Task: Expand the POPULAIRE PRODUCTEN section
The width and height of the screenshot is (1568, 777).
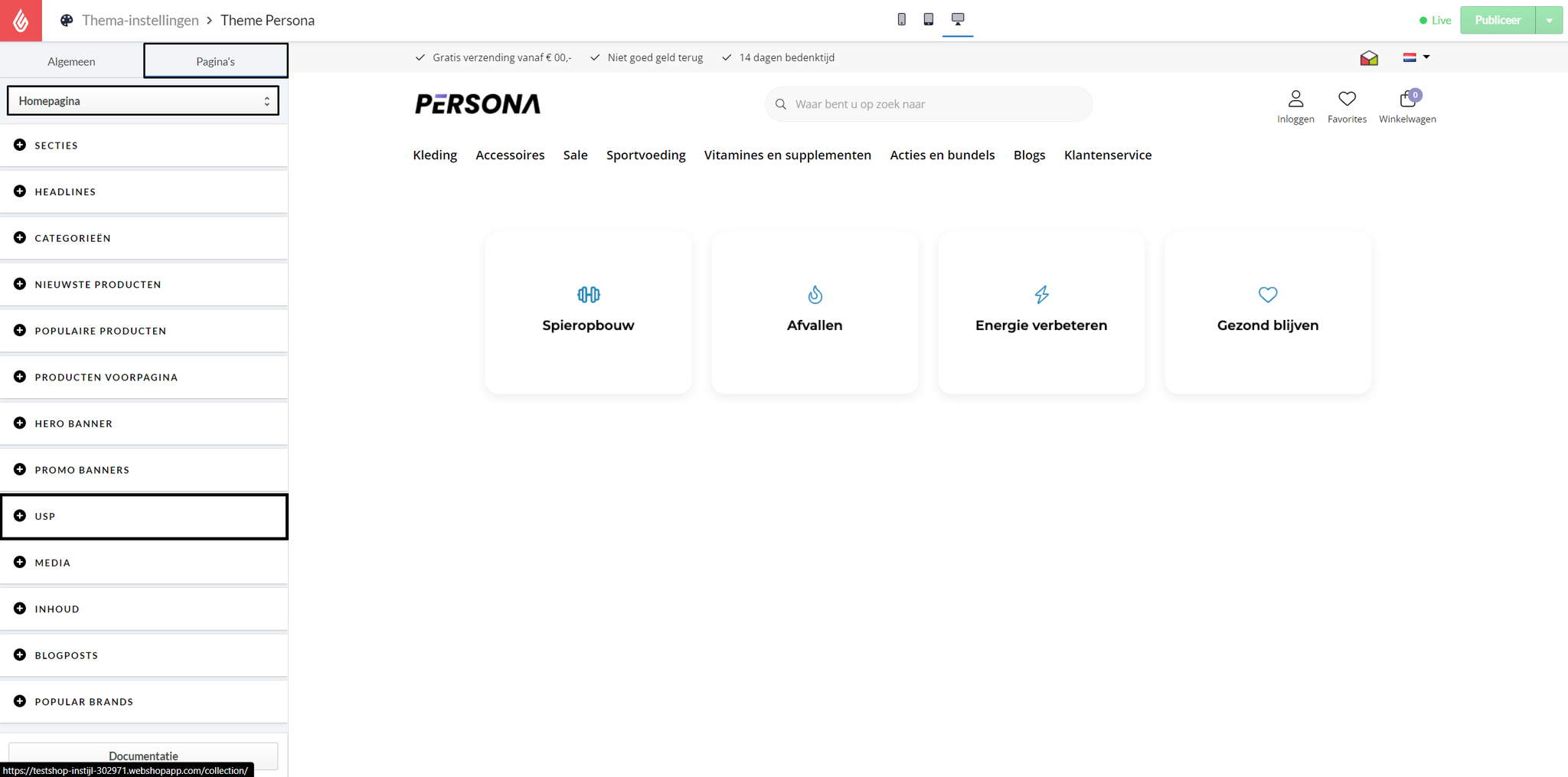Action: coord(144,331)
